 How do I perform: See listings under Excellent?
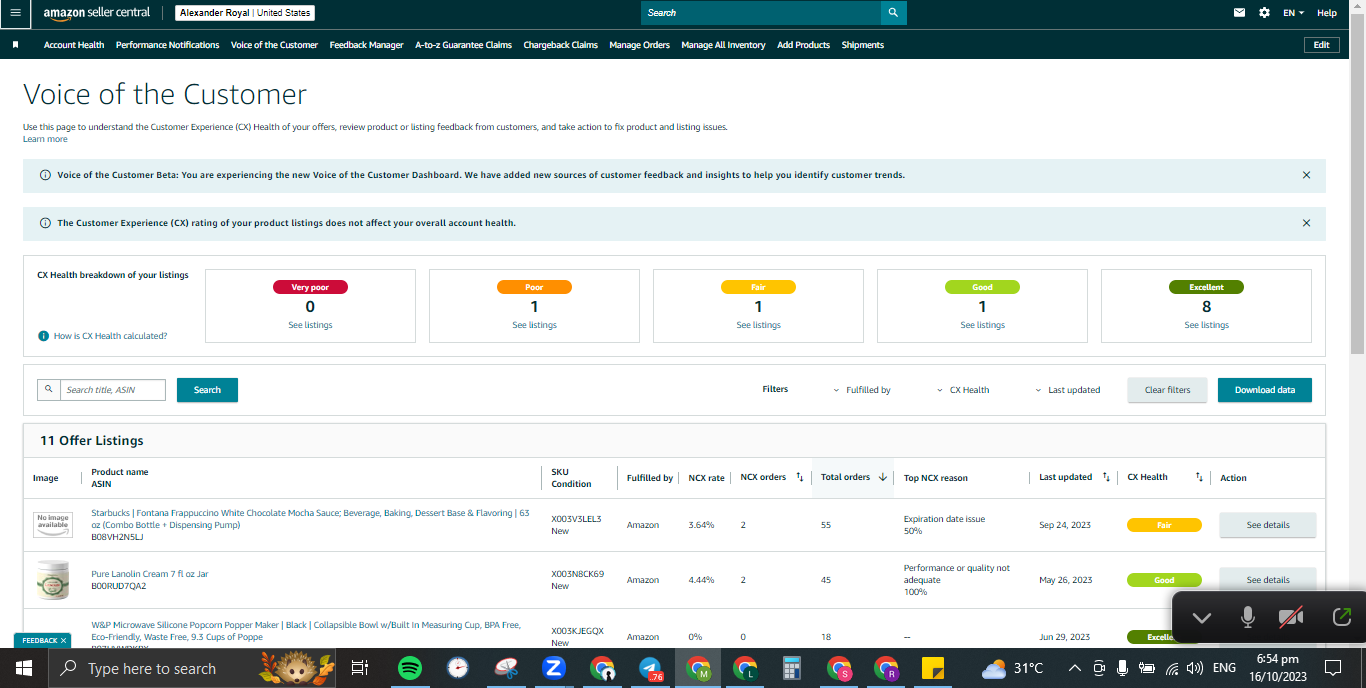click(1206, 325)
